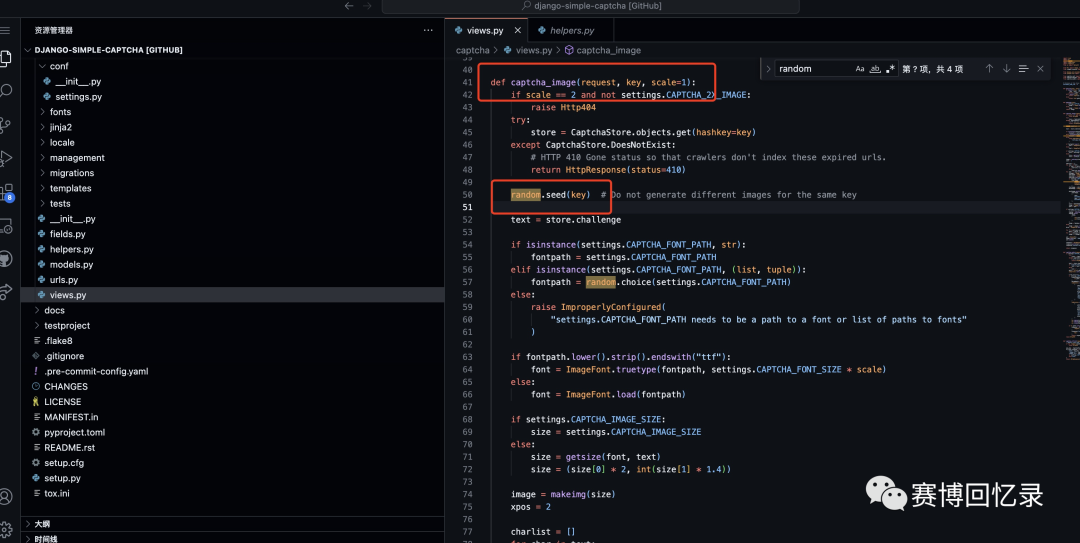Open Run and Debug view
The height and width of the screenshot is (543, 1080).
6,158
